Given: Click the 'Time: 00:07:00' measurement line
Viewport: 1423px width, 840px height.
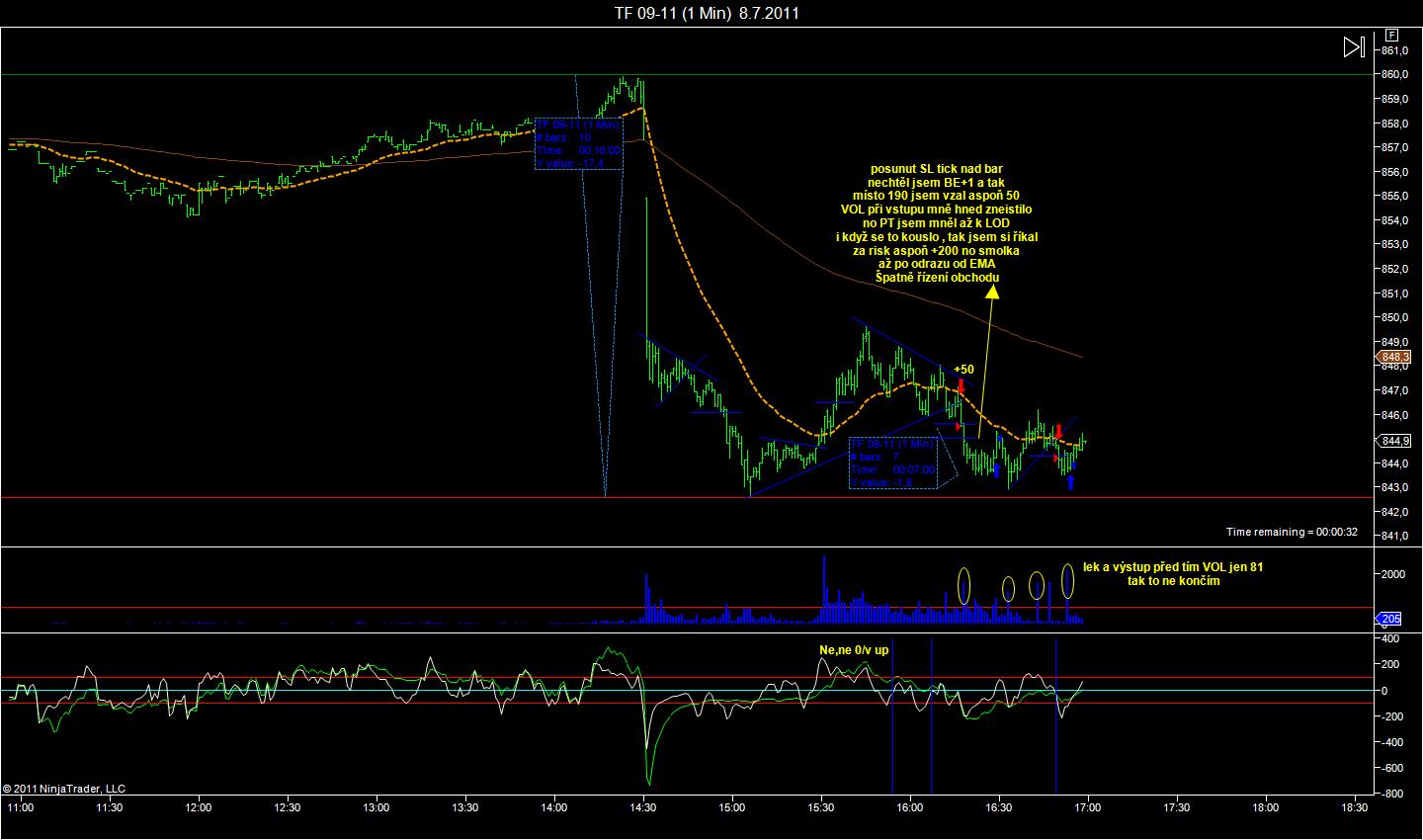Looking at the screenshot, I should [x=894, y=469].
